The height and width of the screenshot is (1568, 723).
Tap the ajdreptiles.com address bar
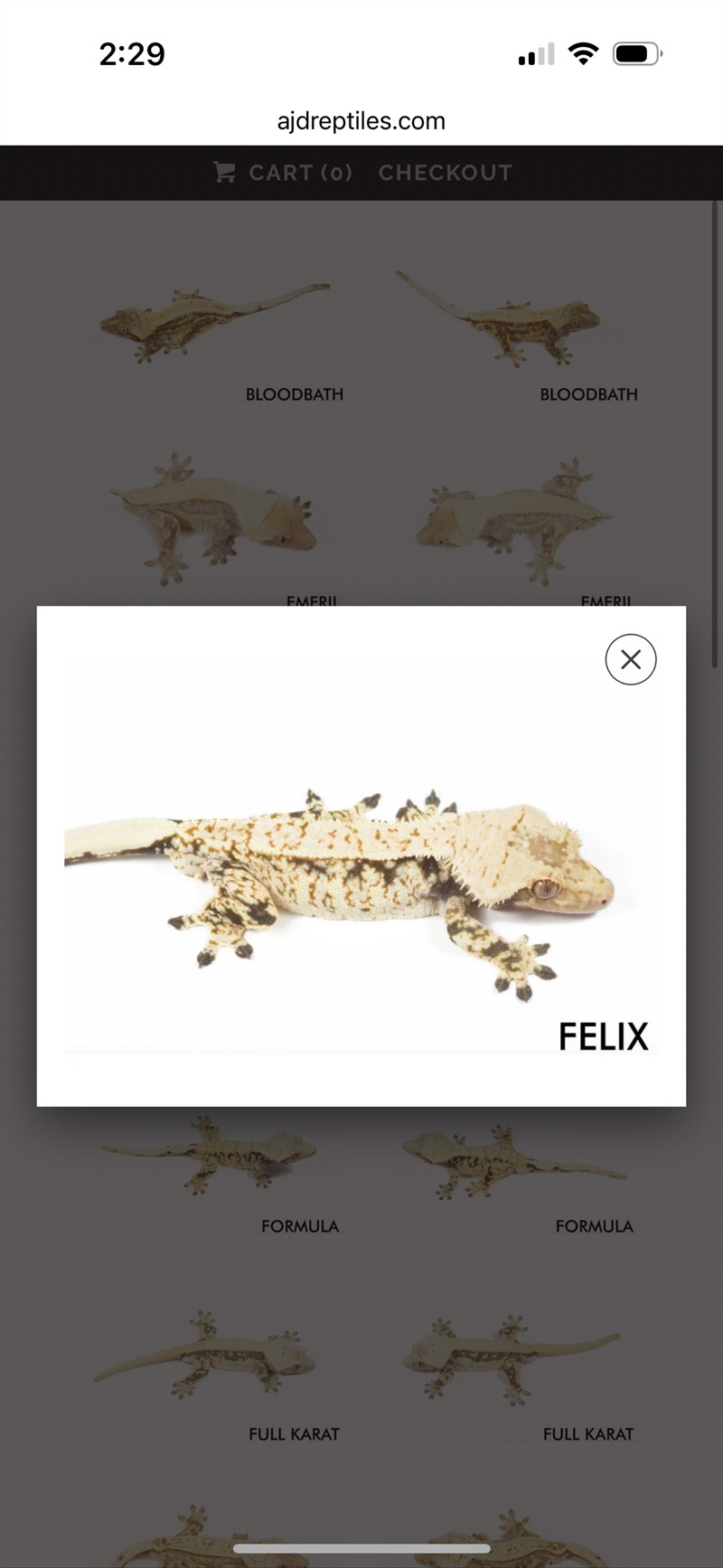click(x=361, y=121)
